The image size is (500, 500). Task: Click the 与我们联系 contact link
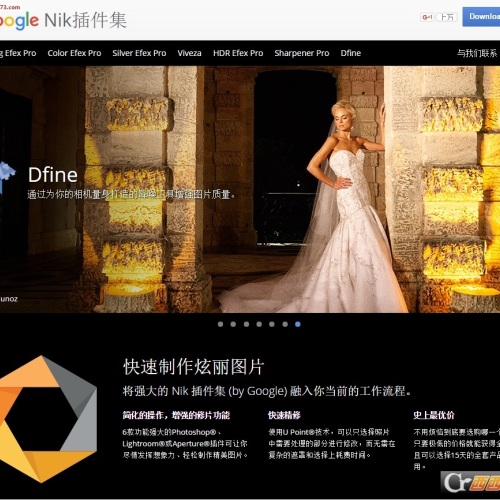[x=477, y=53]
